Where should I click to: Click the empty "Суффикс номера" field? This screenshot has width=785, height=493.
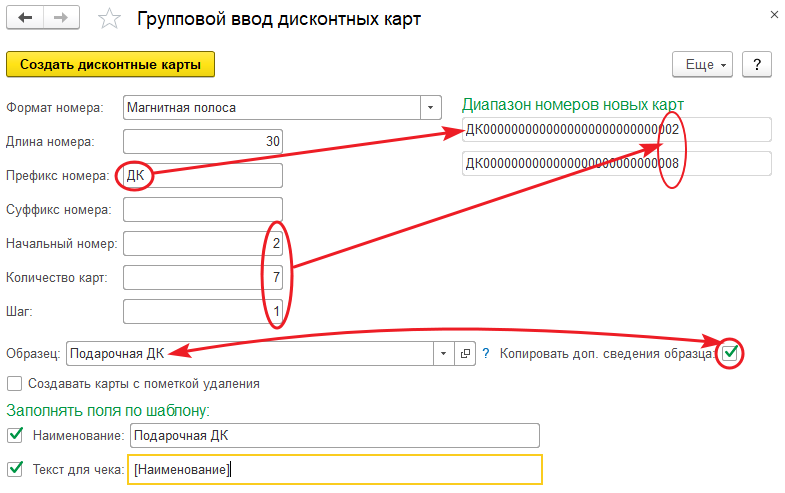click(202, 210)
